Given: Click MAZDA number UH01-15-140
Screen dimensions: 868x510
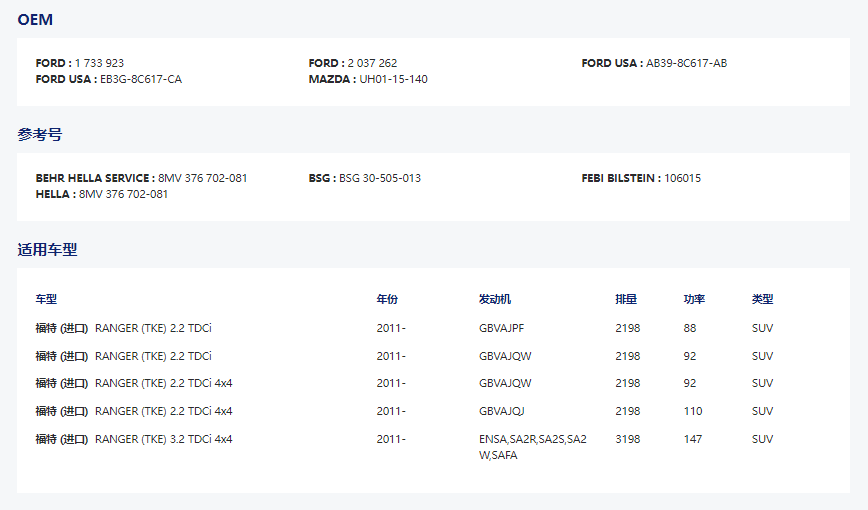Looking at the screenshot, I should click(393, 79).
